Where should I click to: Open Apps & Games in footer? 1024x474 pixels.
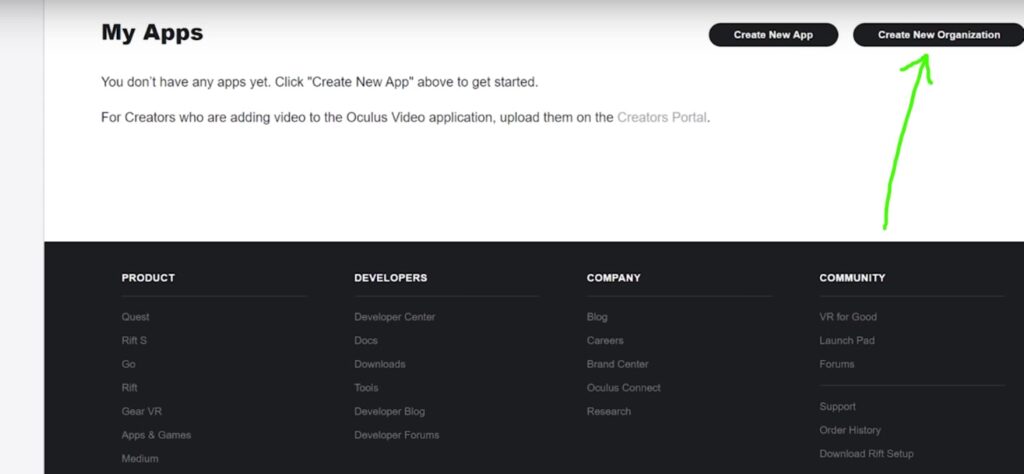pyautogui.click(x=156, y=435)
